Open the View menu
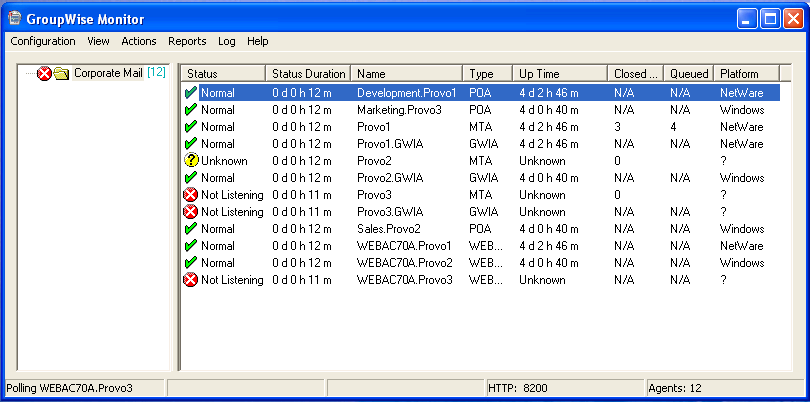The width and height of the screenshot is (810, 402). click(98, 41)
